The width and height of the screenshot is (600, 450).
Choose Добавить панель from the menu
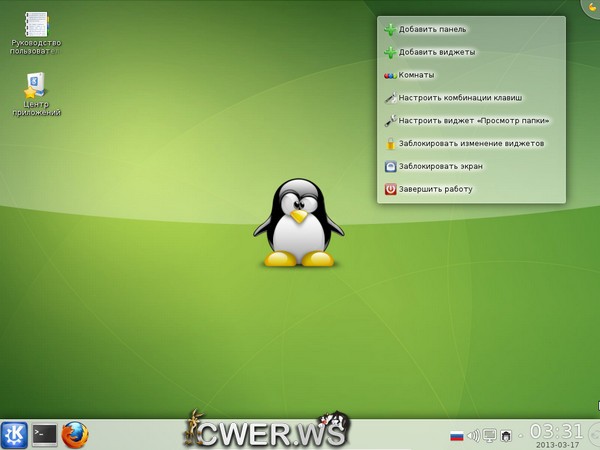[x=471, y=29]
